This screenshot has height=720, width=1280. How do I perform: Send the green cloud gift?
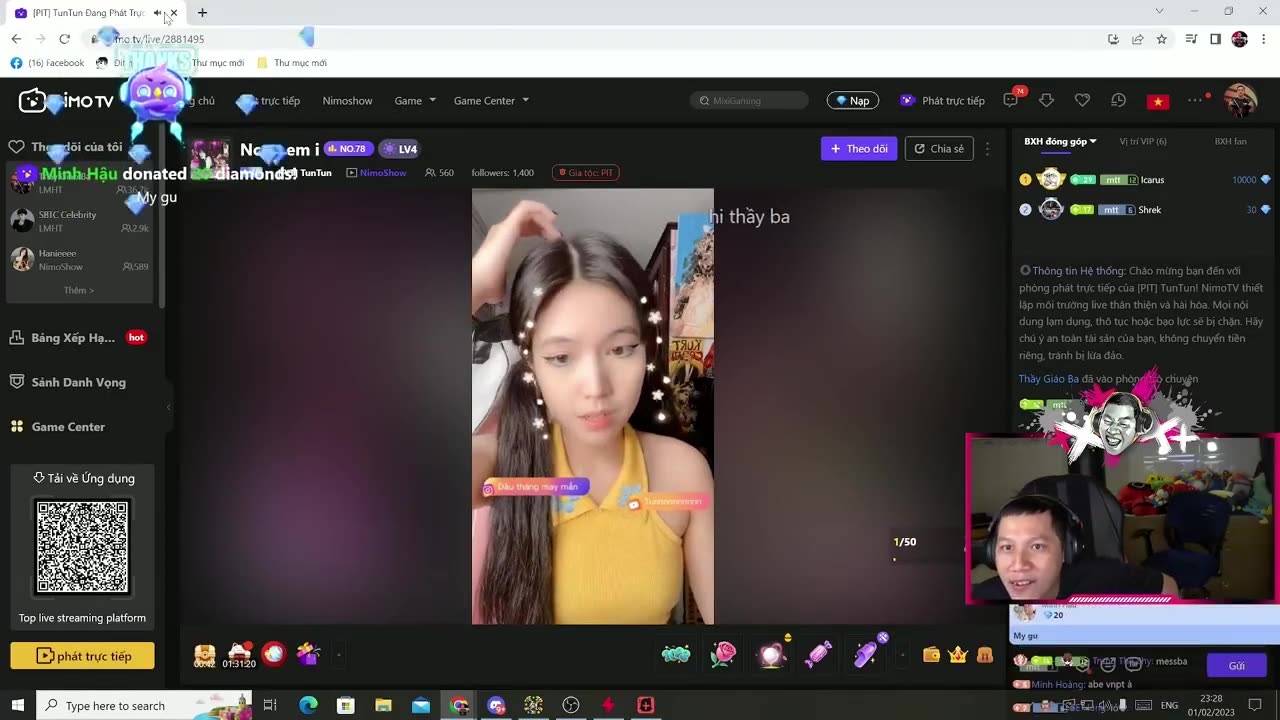(676, 655)
